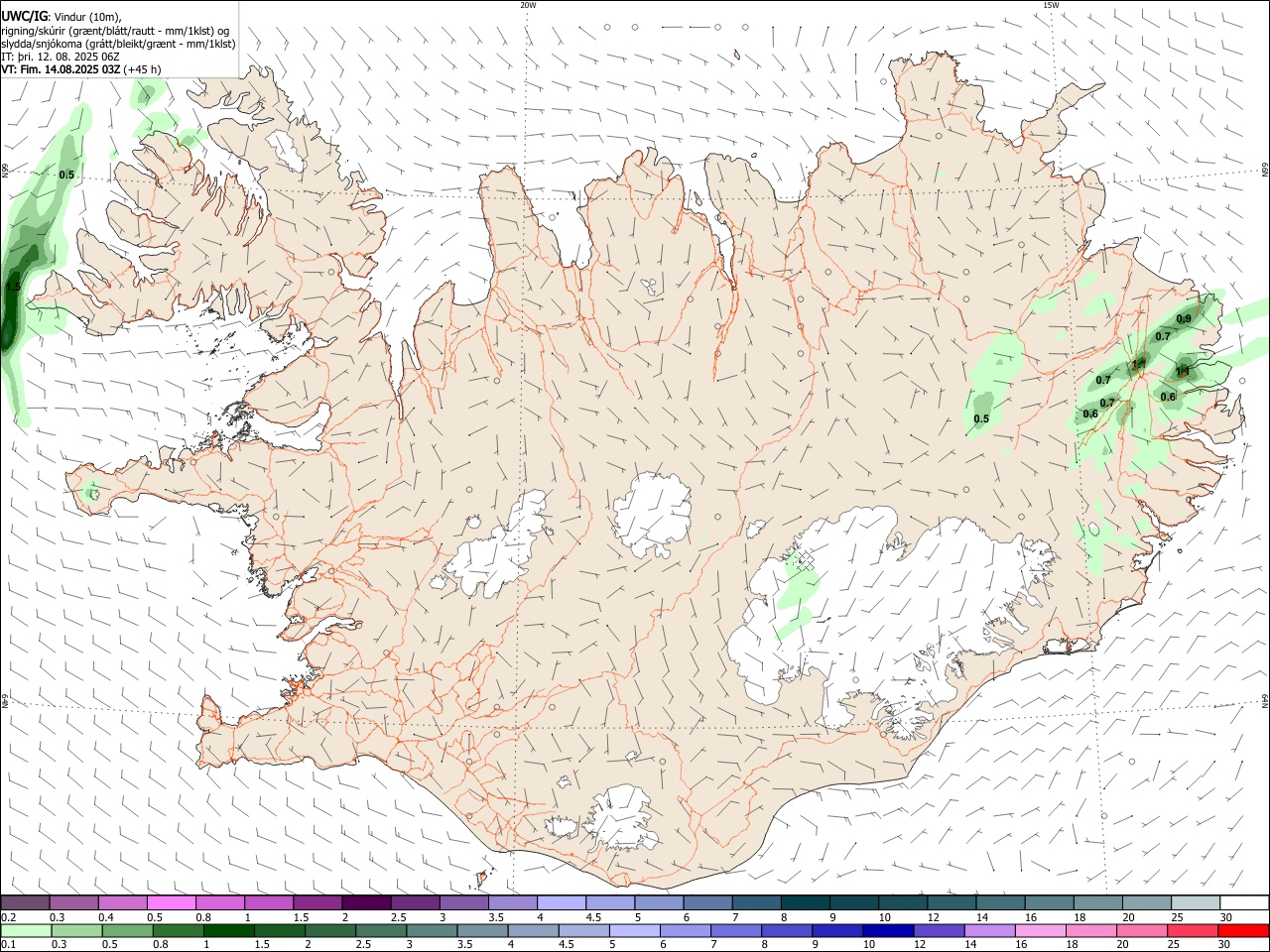Click the darkest green 1 swatch in lower legend row
Image resolution: width=1270 pixels, height=952 pixels.
(228, 930)
